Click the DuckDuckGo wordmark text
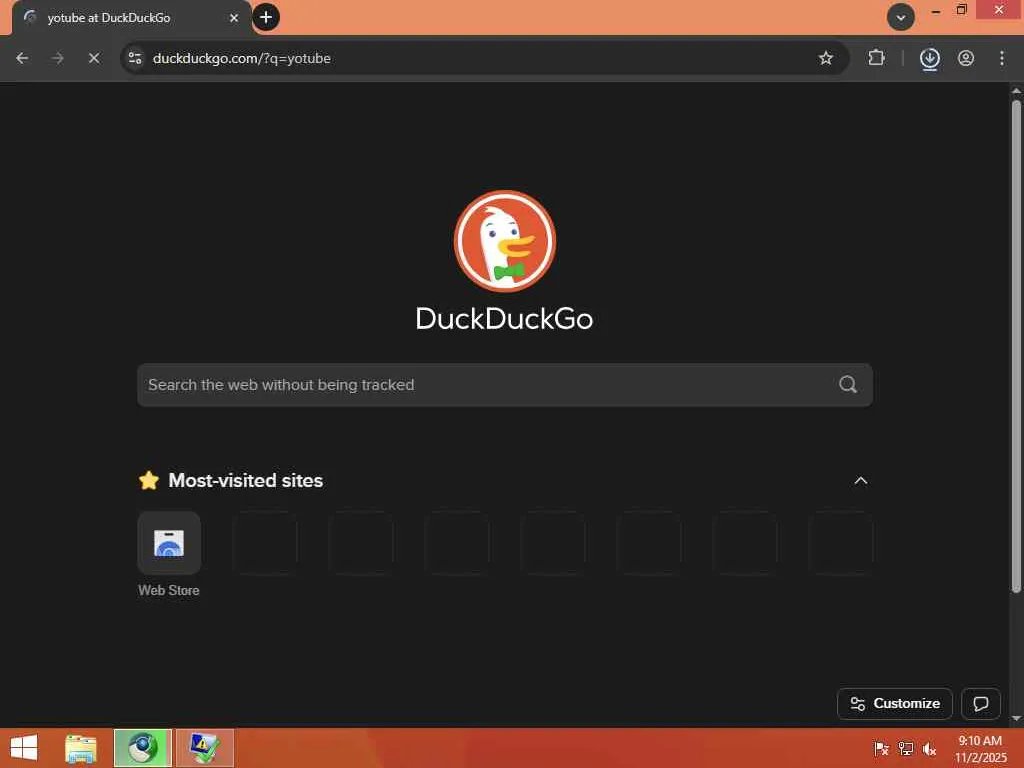The width and height of the screenshot is (1024, 768). pyautogui.click(x=504, y=319)
